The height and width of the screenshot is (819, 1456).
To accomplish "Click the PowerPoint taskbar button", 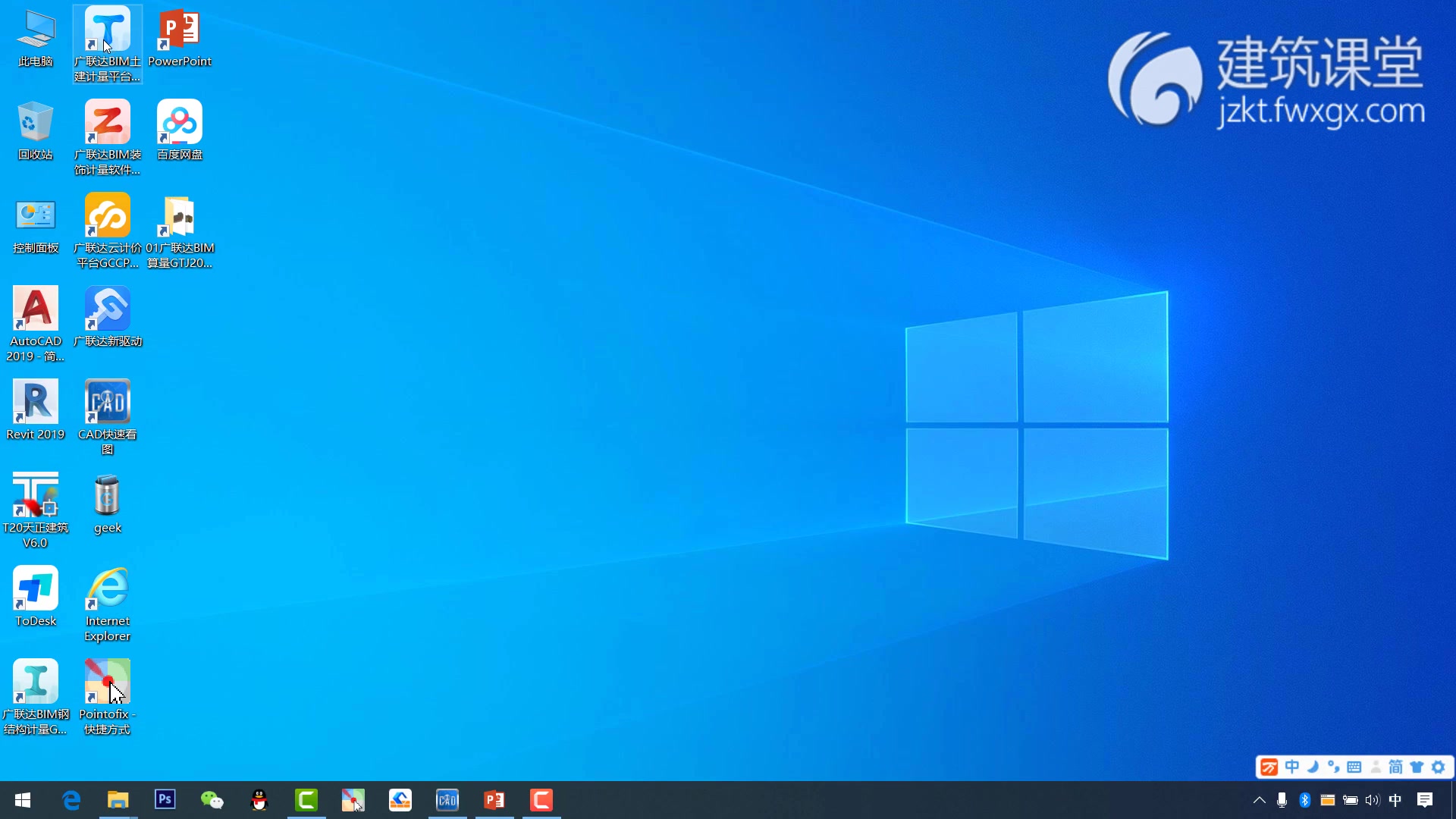I will click(x=494, y=800).
